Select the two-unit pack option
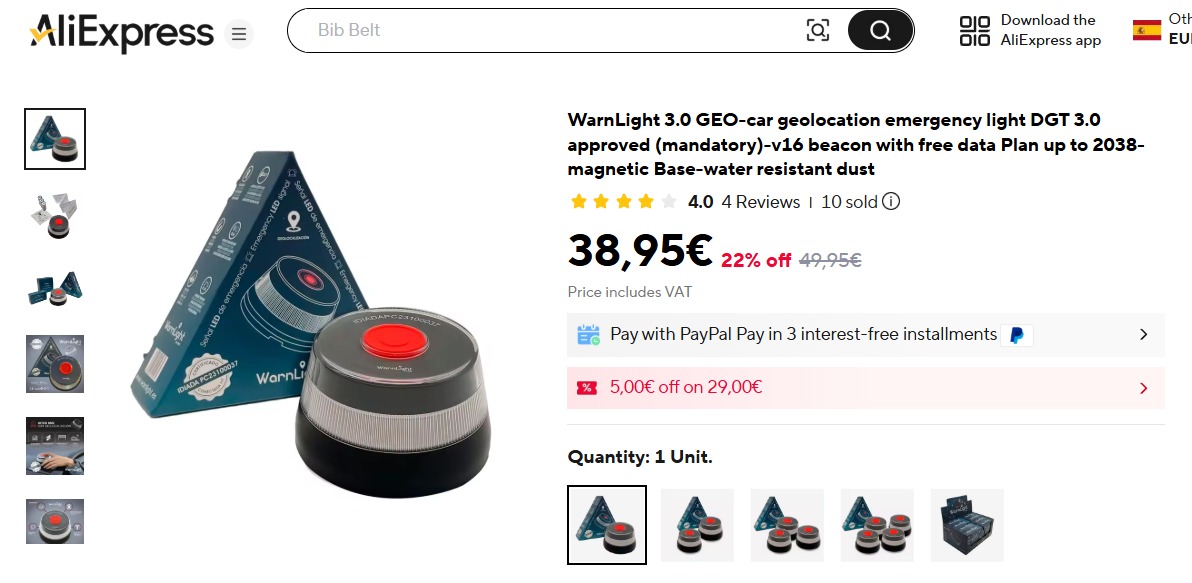 click(697, 525)
